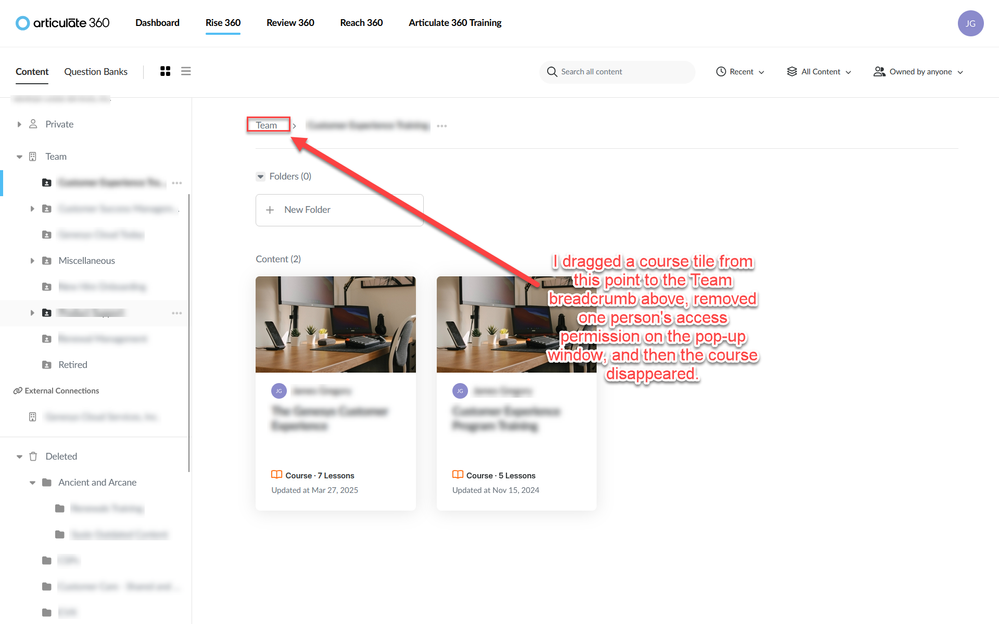Switch to Rise 360 tab
This screenshot has width=999, height=624.
click(223, 23)
